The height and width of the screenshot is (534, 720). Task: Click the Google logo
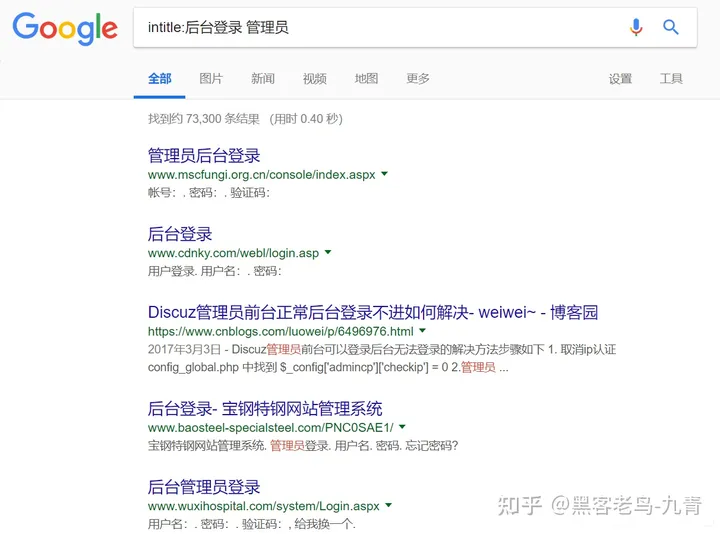click(65, 28)
